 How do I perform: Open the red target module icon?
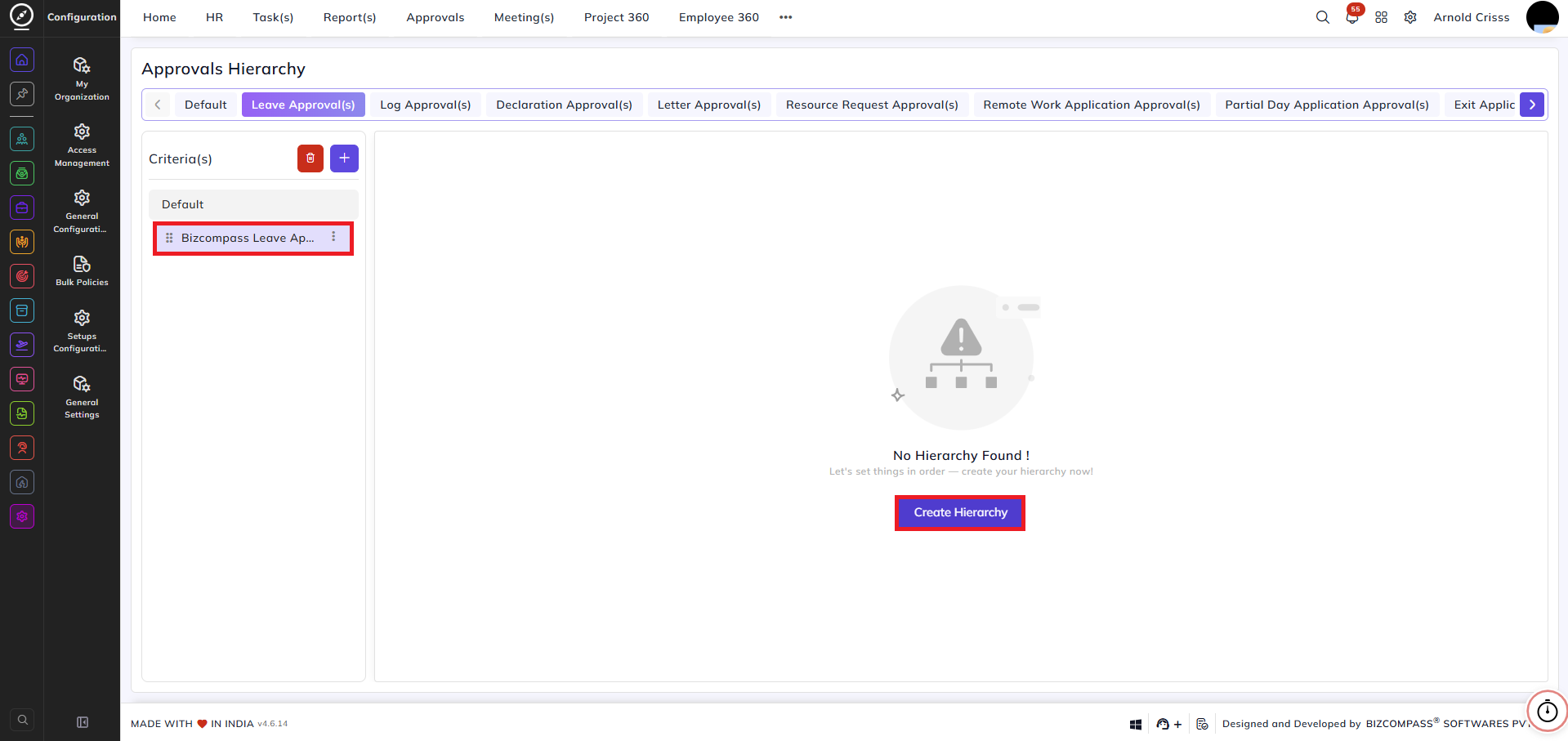pyautogui.click(x=22, y=276)
